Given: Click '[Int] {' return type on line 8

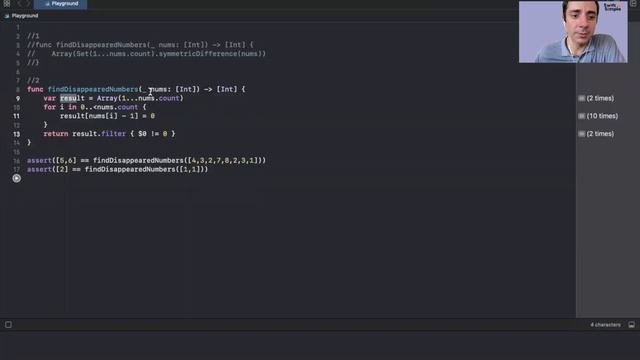Looking at the screenshot, I should pos(231,89).
